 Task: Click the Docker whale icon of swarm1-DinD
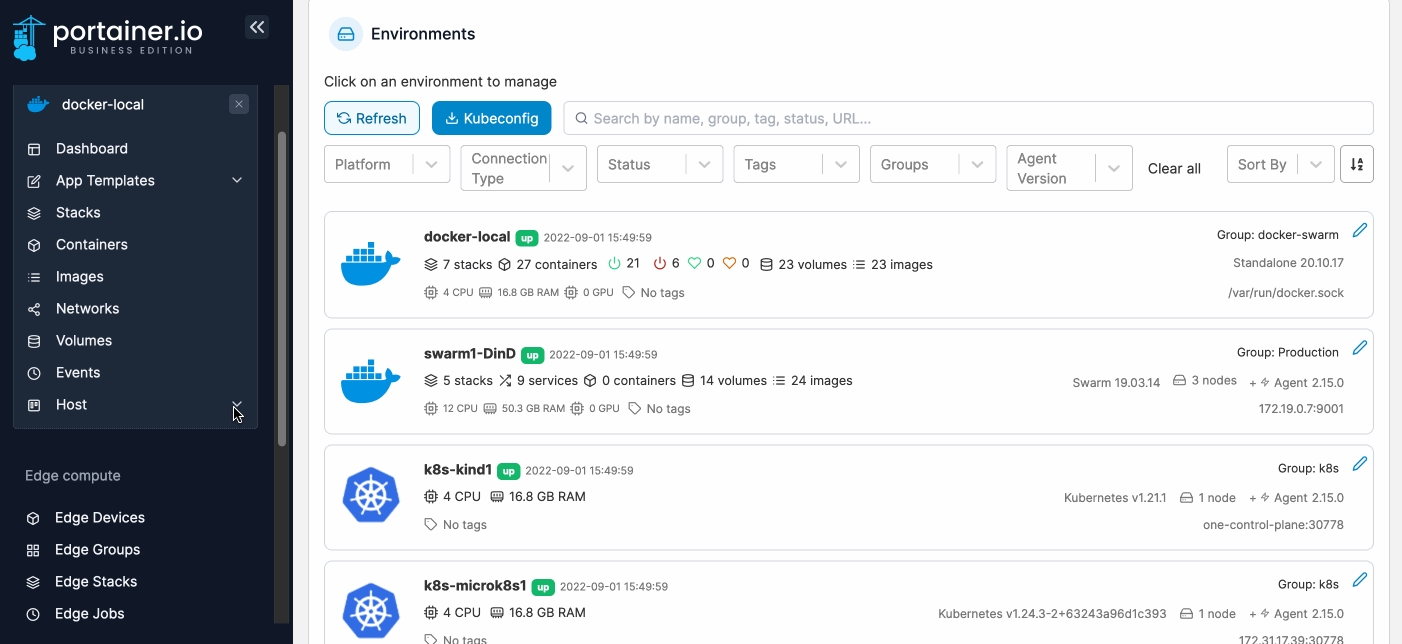371,380
